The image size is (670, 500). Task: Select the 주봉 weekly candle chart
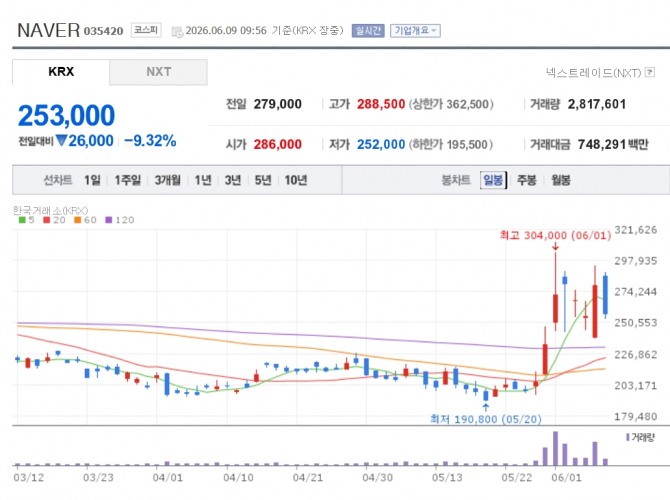tap(526, 180)
